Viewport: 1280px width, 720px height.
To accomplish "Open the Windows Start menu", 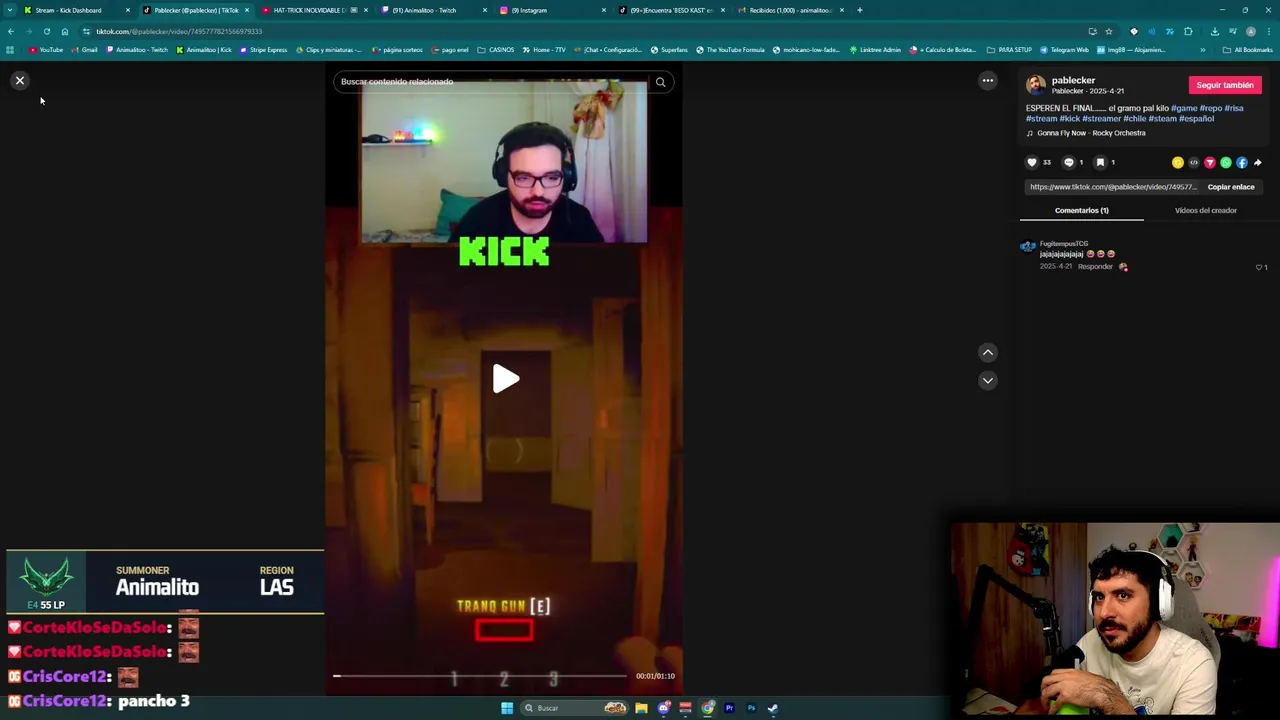I will (507, 708).
